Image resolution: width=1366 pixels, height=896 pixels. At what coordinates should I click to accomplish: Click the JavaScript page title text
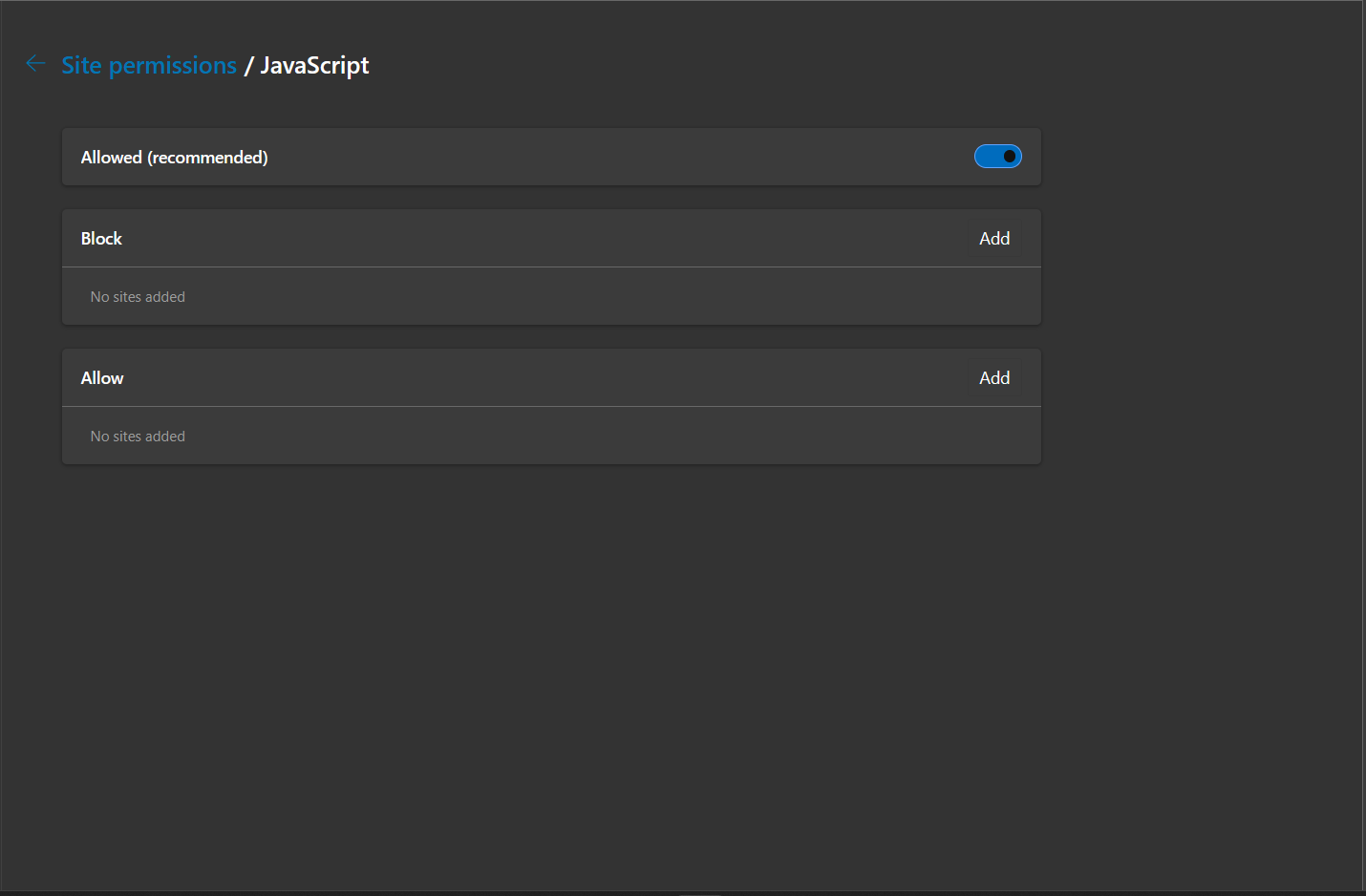click(314, 65)
